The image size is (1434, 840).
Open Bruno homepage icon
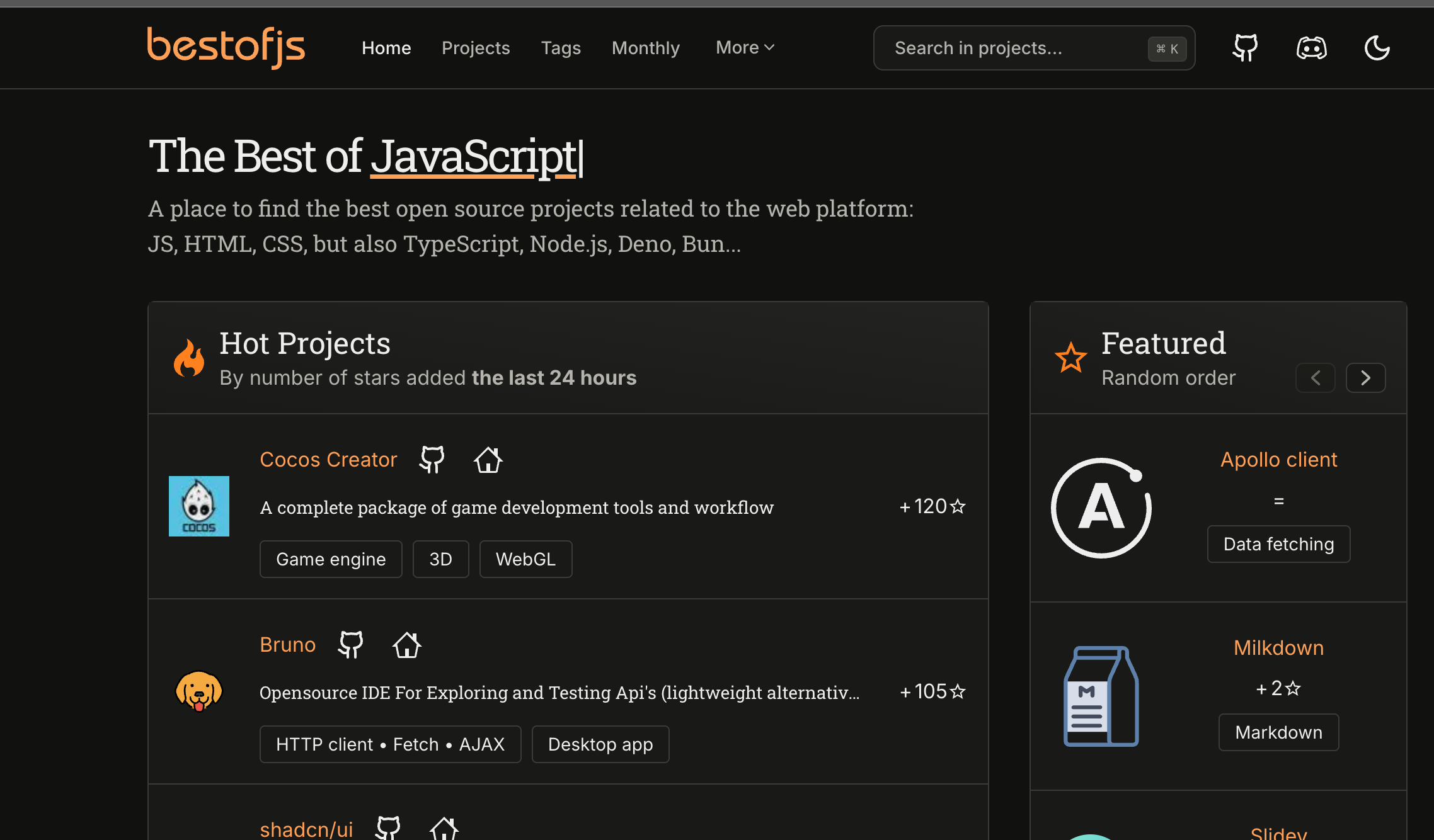coord(406,645)
